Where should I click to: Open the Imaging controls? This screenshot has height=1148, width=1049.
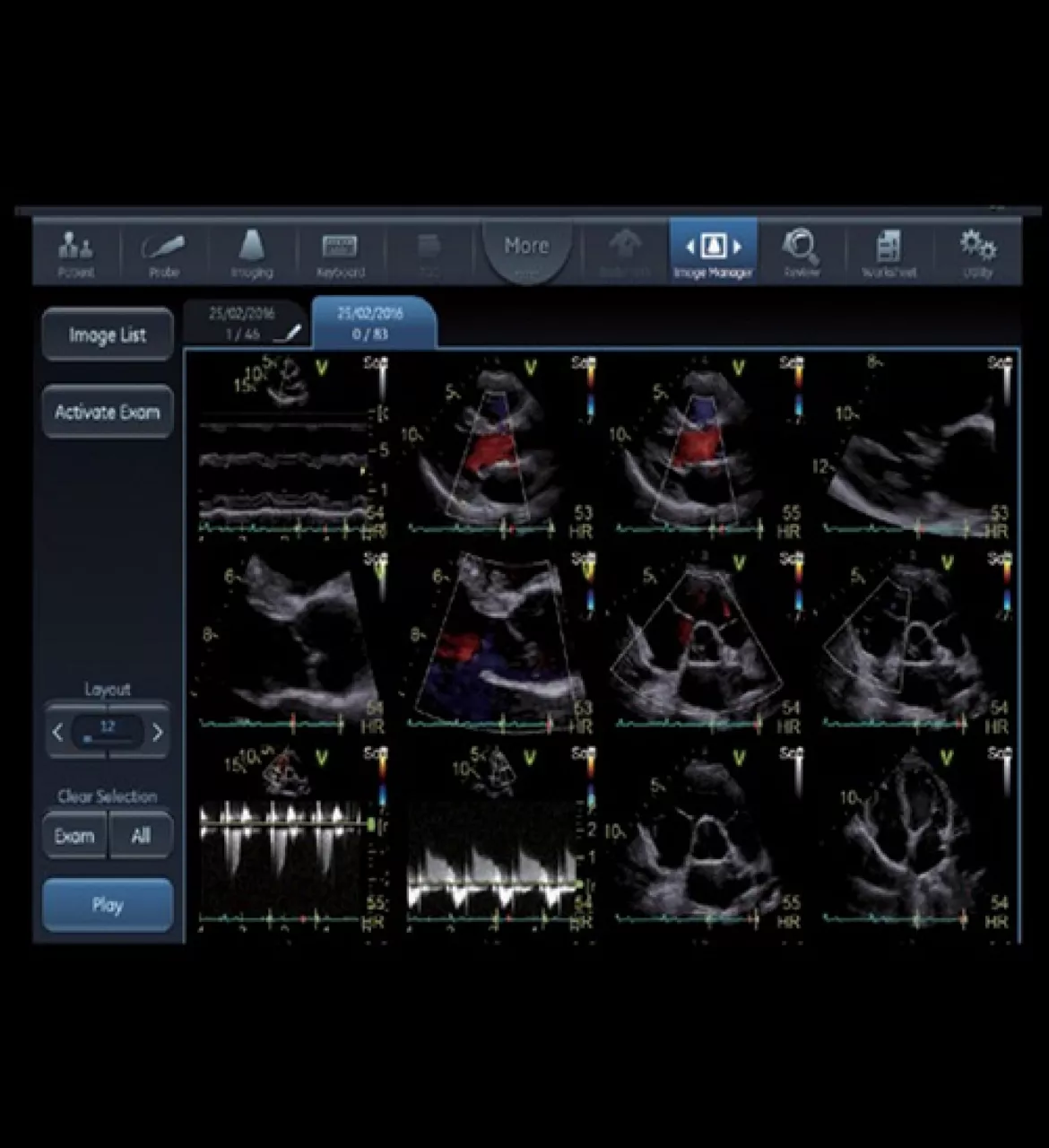pyautogui.click(x=252, y=252)
